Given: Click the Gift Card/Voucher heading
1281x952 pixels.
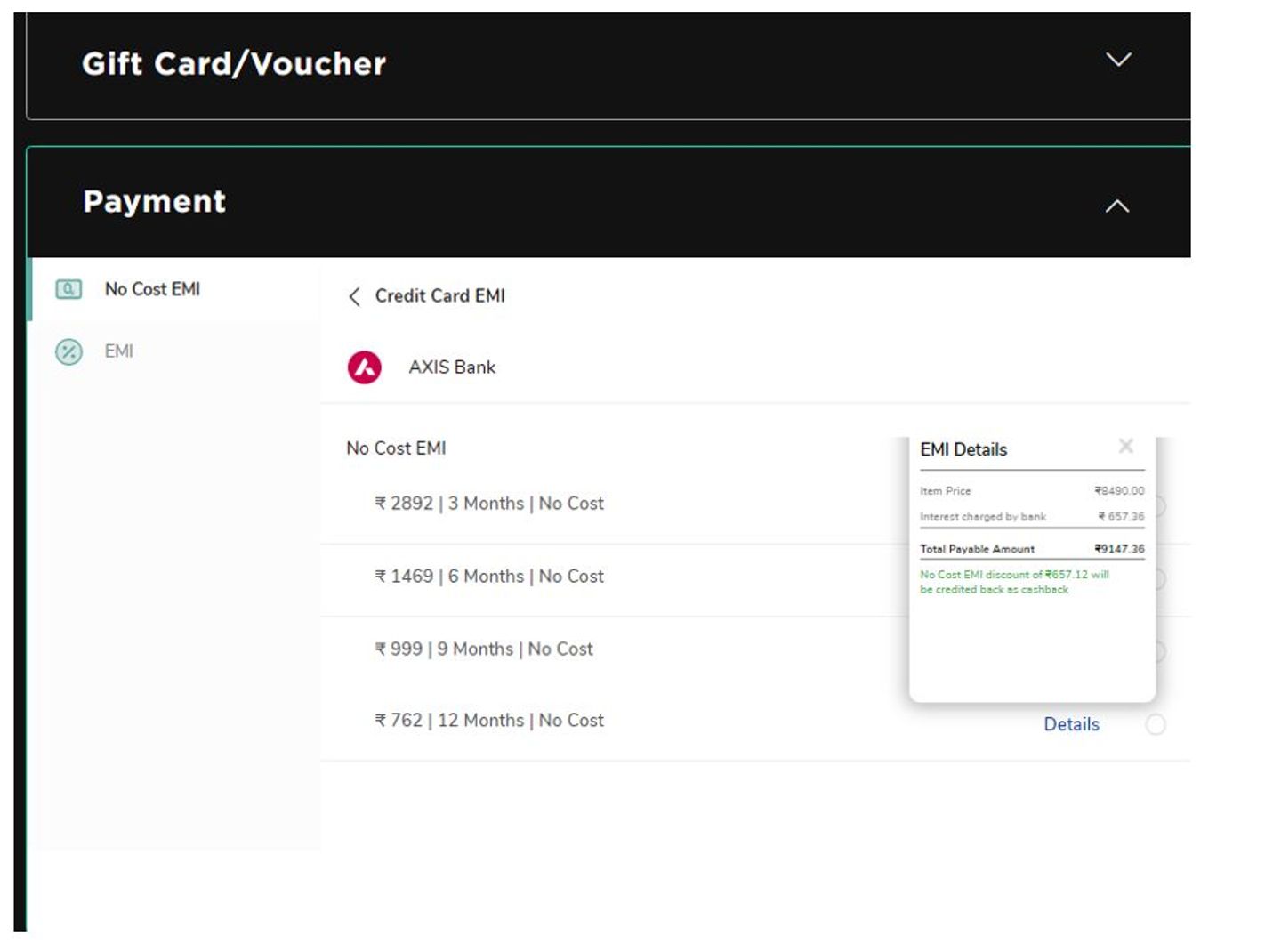Looking at the screenshot, I should pyautogui.click(x=234, y=64).
